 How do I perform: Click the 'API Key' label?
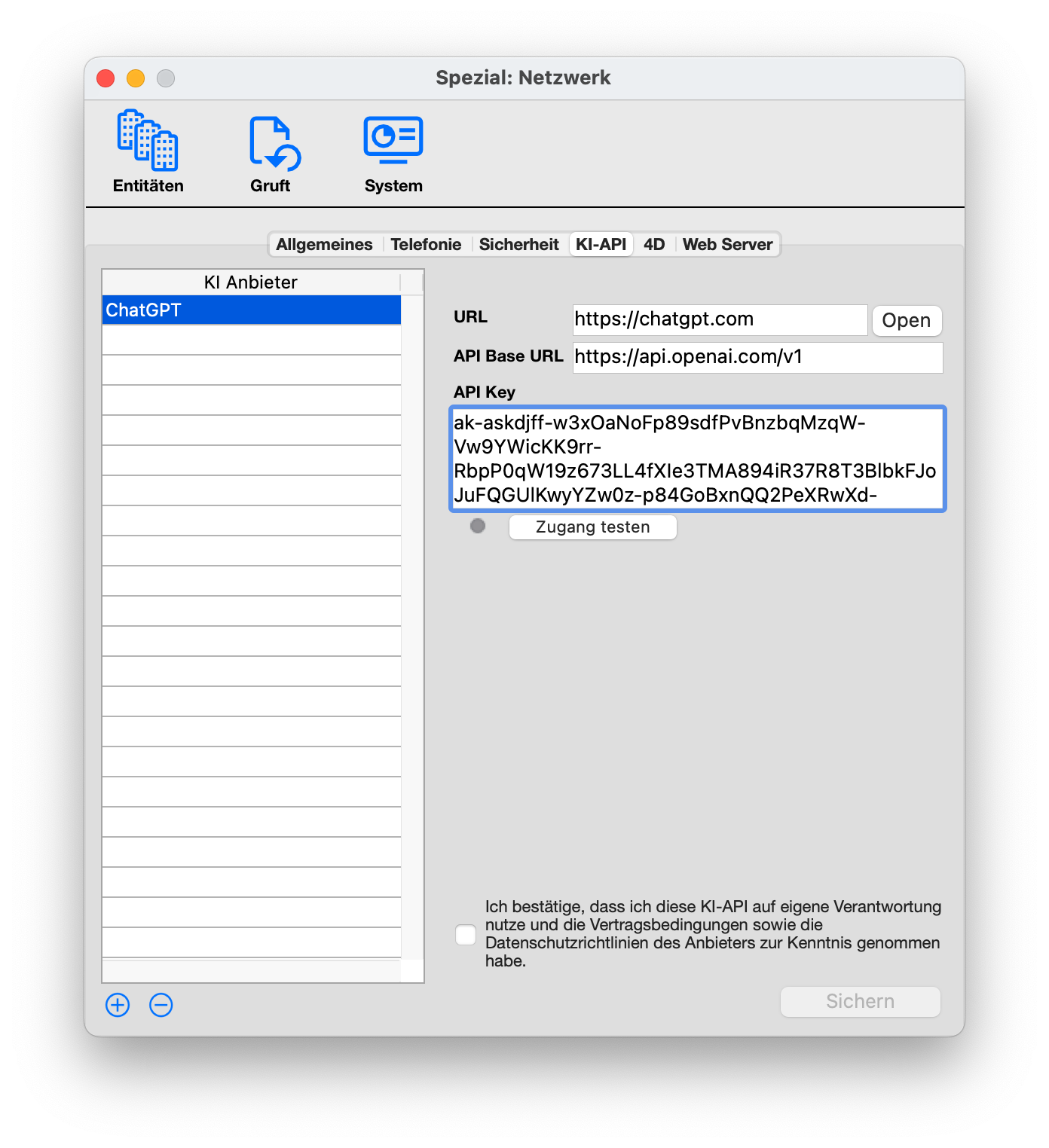point(485,392)
